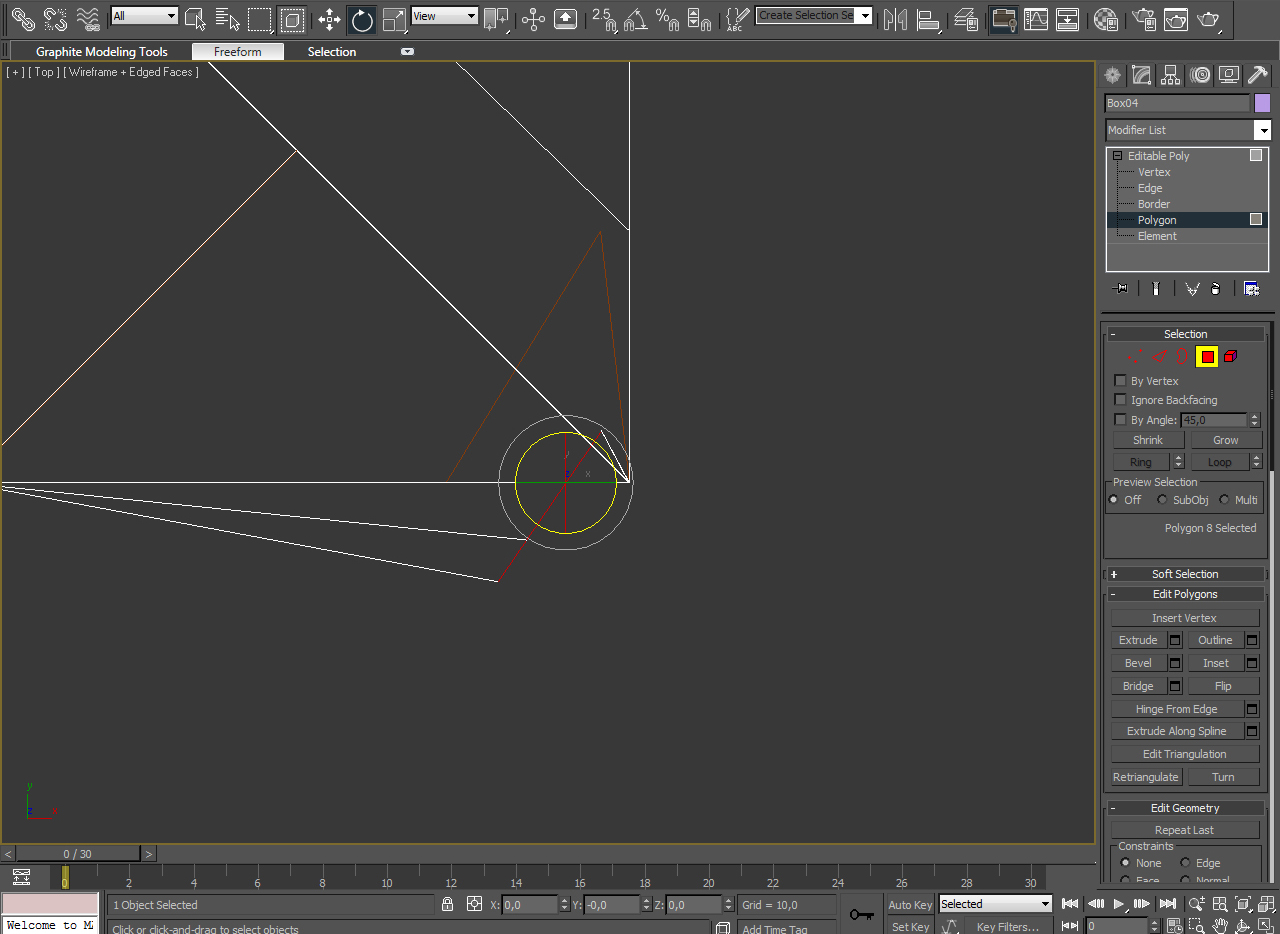Open the Modifier List dropdown
The width and height of the screenshot is (1280, 934).
pyautogui.click(x=1187, y=130)
